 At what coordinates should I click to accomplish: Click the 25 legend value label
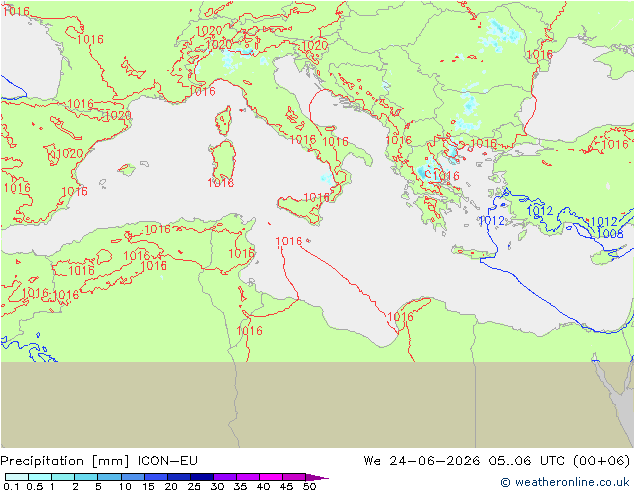(194, 486)
